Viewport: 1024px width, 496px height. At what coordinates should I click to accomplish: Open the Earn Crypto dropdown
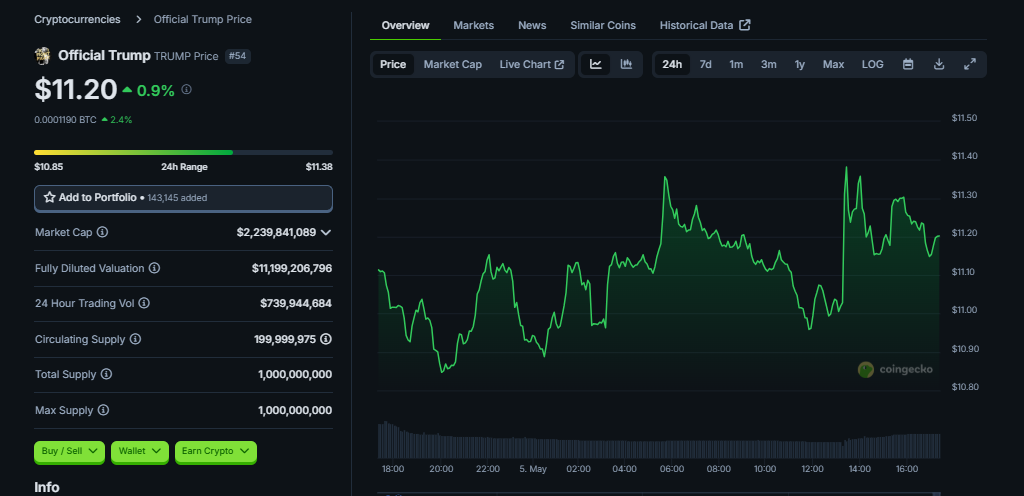(x=216, y=451)
